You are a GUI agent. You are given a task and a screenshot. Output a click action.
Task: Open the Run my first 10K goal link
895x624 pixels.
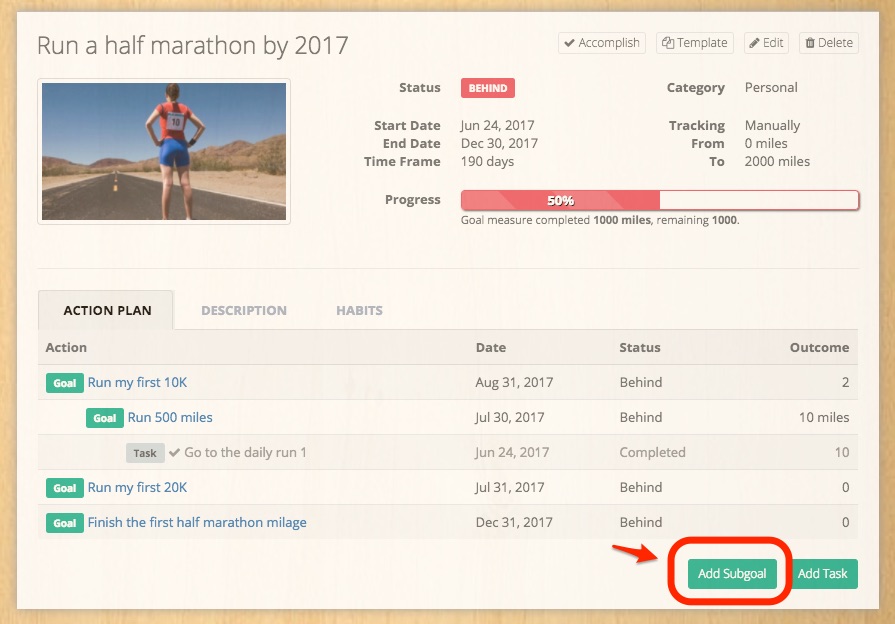click(x=137, y=383)
